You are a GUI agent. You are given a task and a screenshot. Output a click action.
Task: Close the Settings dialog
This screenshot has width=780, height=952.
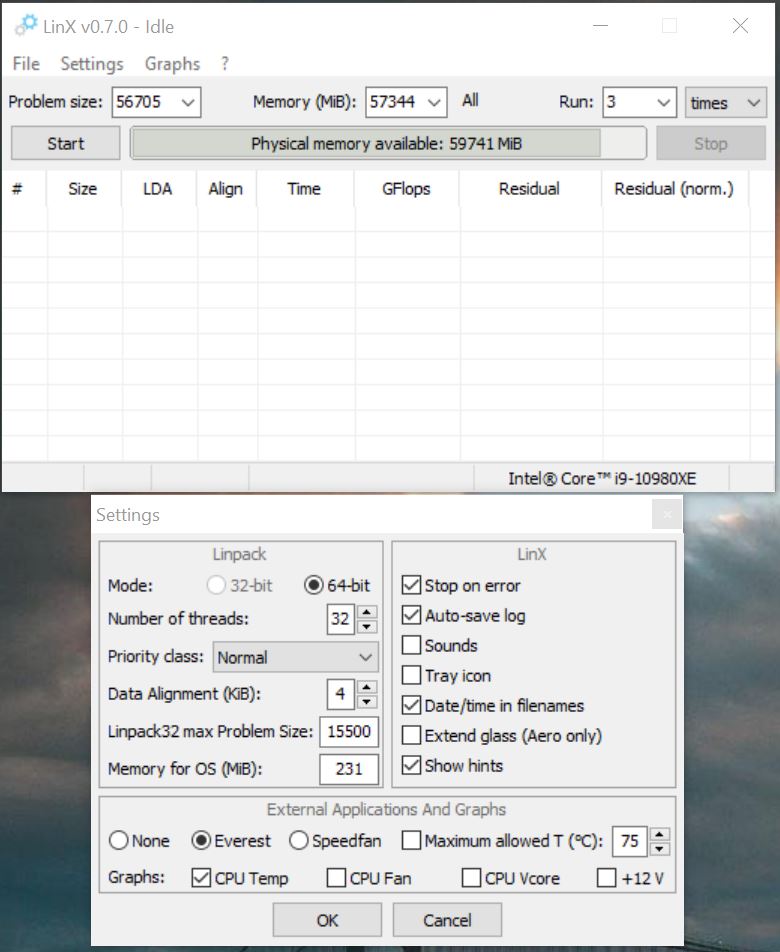click(667, 515)
